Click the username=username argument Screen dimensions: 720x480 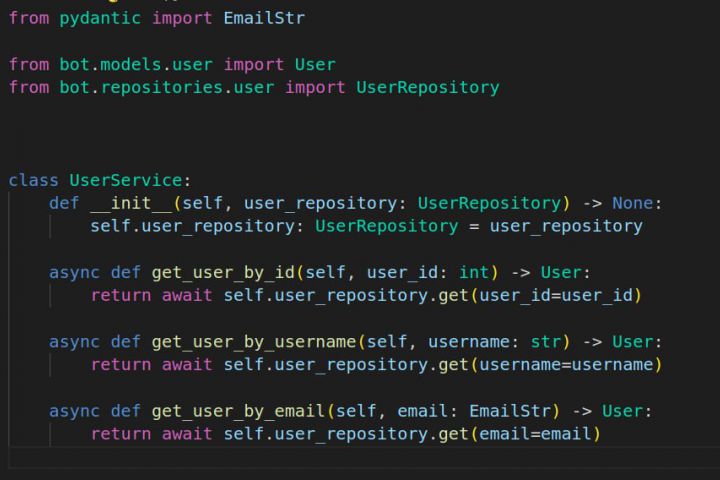point(565,365)
